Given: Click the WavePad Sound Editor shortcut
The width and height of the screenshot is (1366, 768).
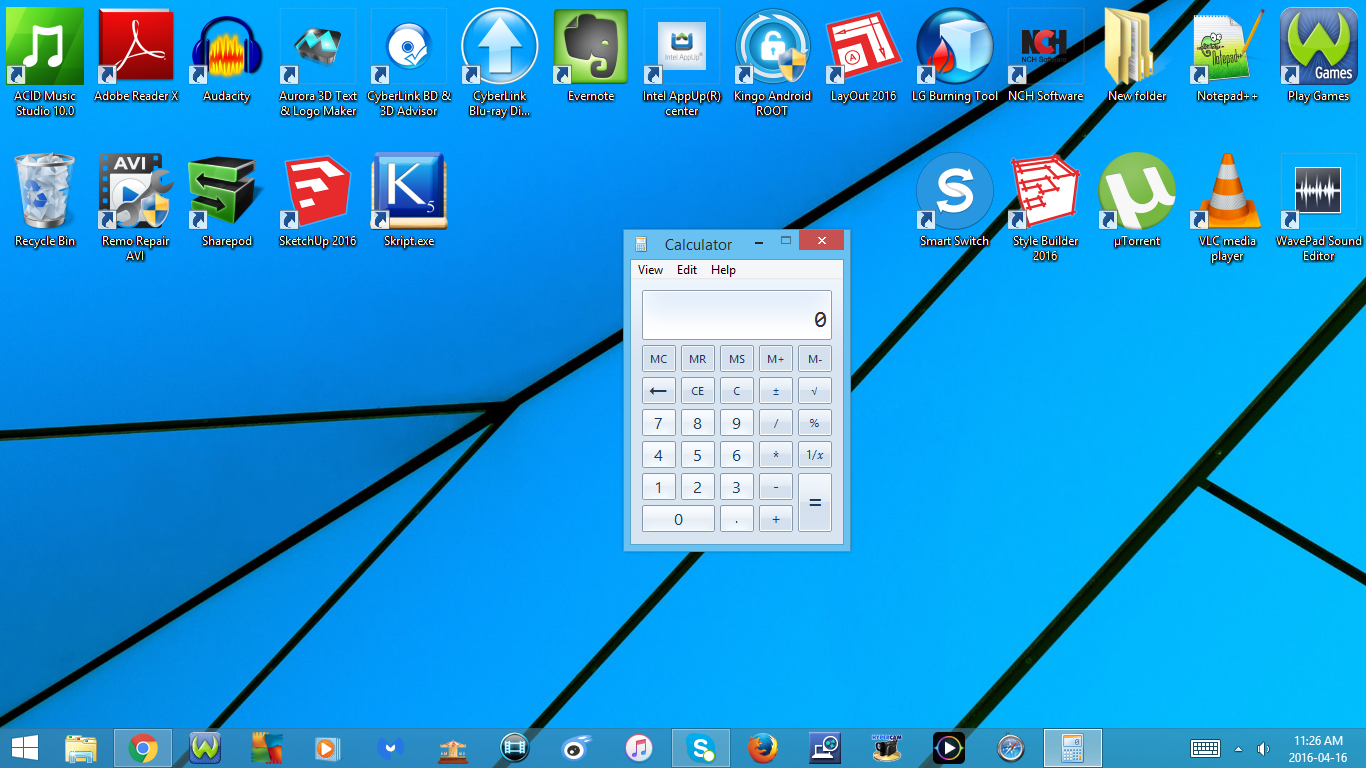Looking at the screenshot, I should (1319, 191).
